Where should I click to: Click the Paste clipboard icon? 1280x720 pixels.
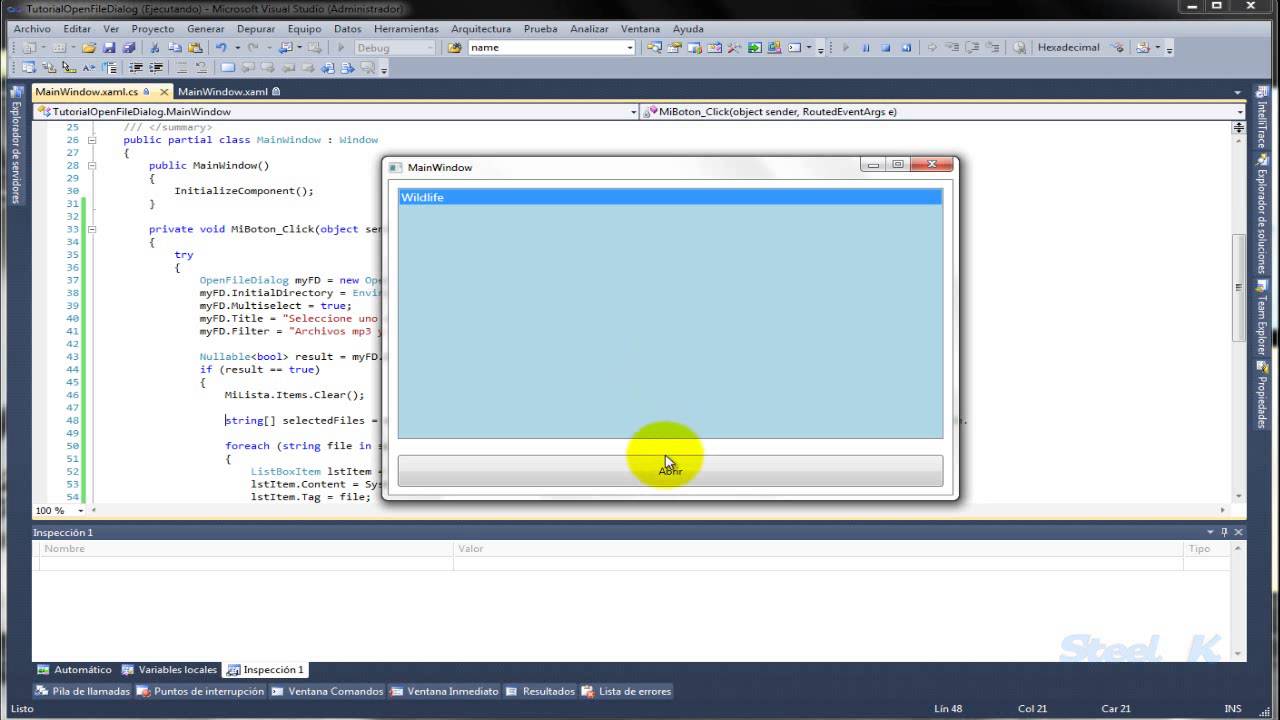(195, 47)
